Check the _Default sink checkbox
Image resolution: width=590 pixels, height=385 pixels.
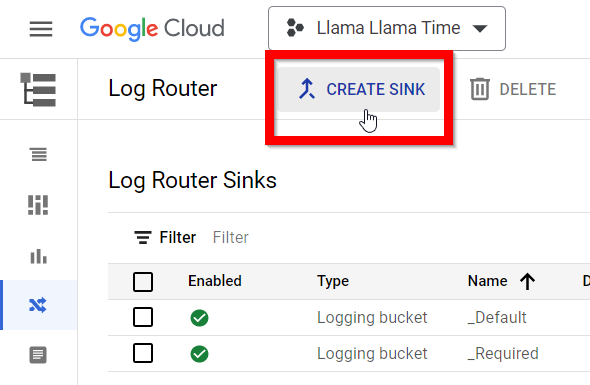tap(143, 317)
